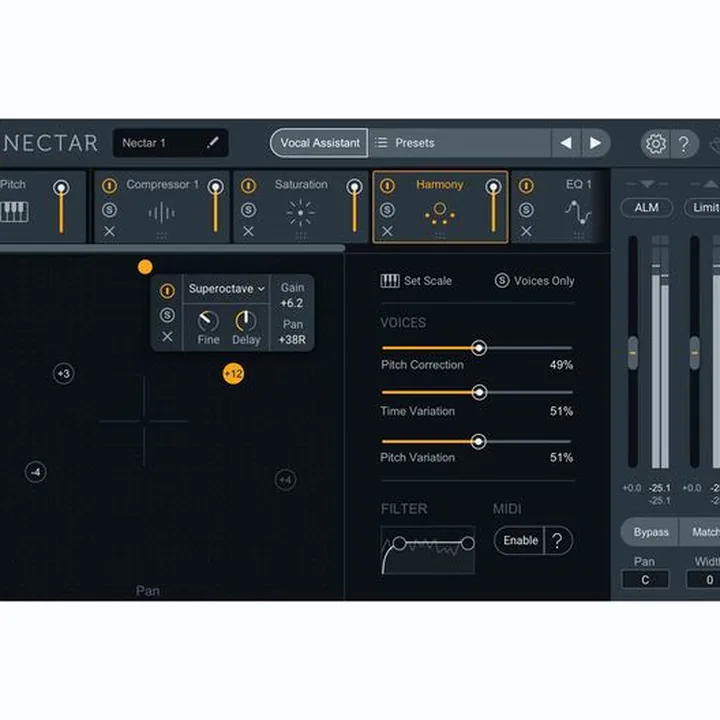This screenshot has width=720, height=720.
Task: Click the Pitch Variation slider handle
Action: 478,442
